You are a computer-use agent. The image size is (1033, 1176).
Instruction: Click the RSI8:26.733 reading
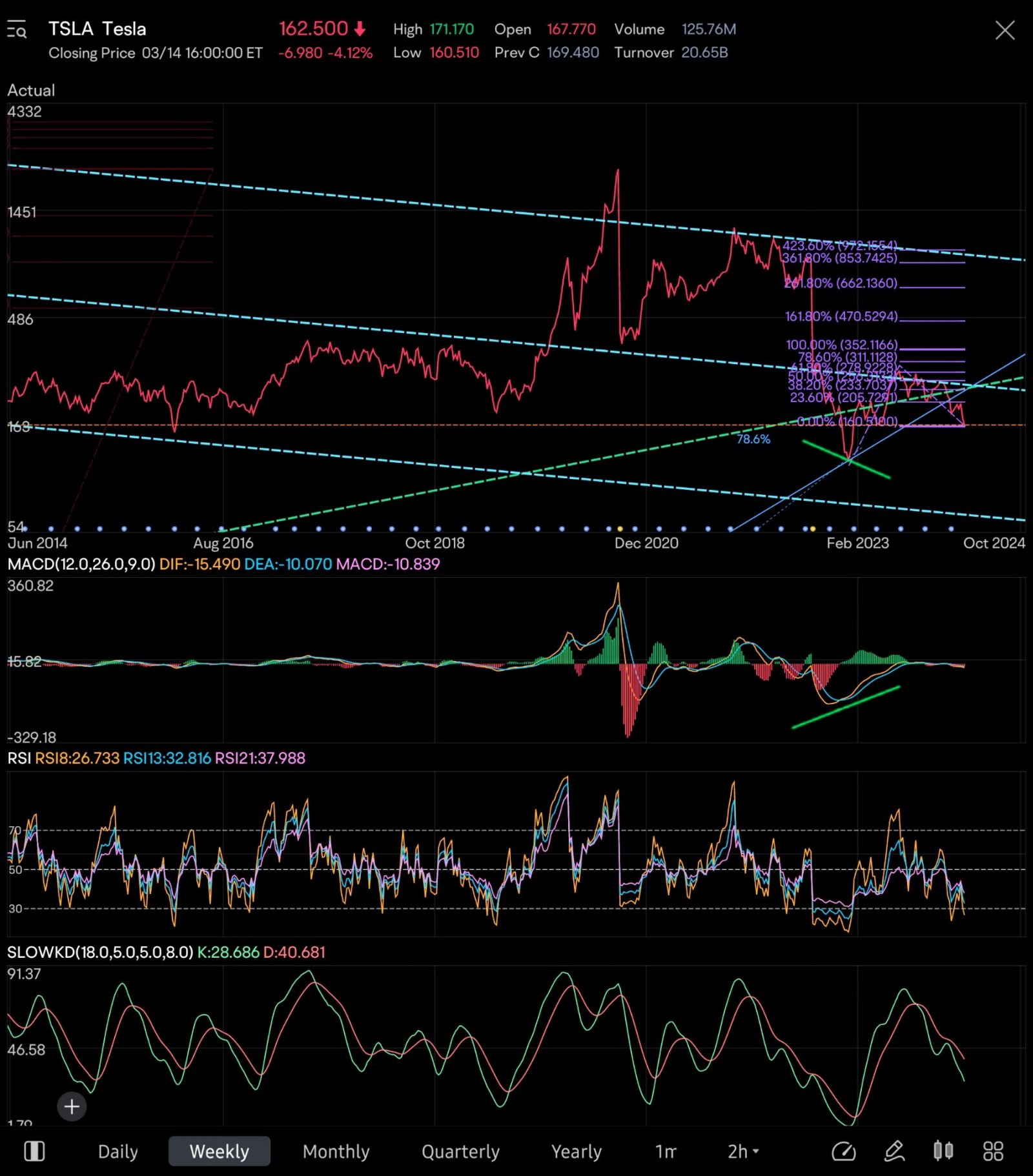77,758
